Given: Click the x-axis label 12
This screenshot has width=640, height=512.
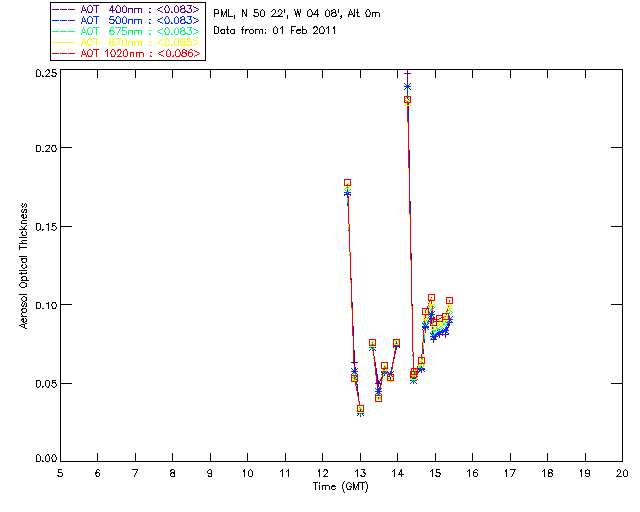Looking at the screenshot, I should click(x=322, y=474).
